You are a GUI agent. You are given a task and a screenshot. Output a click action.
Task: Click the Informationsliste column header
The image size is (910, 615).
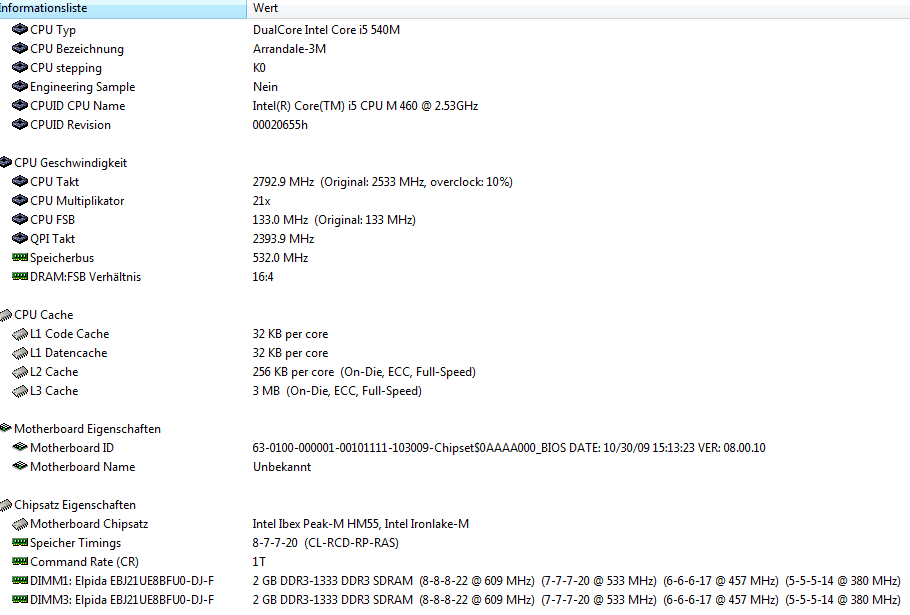click(x=123, y=8)
